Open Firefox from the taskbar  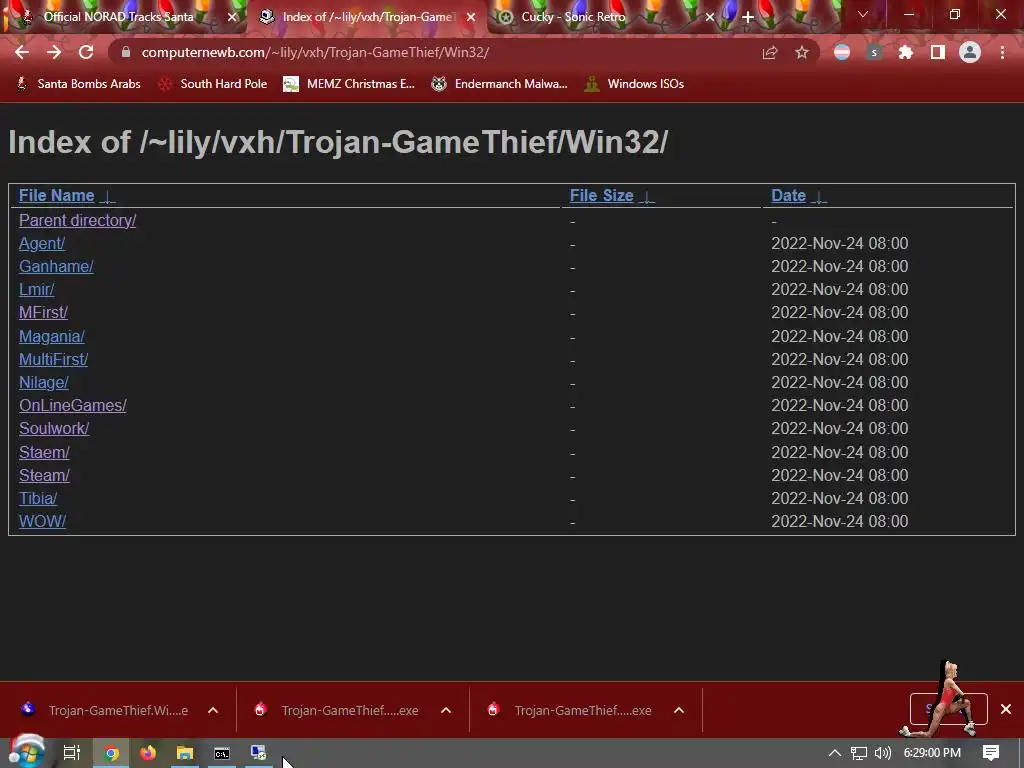(148, 753)
